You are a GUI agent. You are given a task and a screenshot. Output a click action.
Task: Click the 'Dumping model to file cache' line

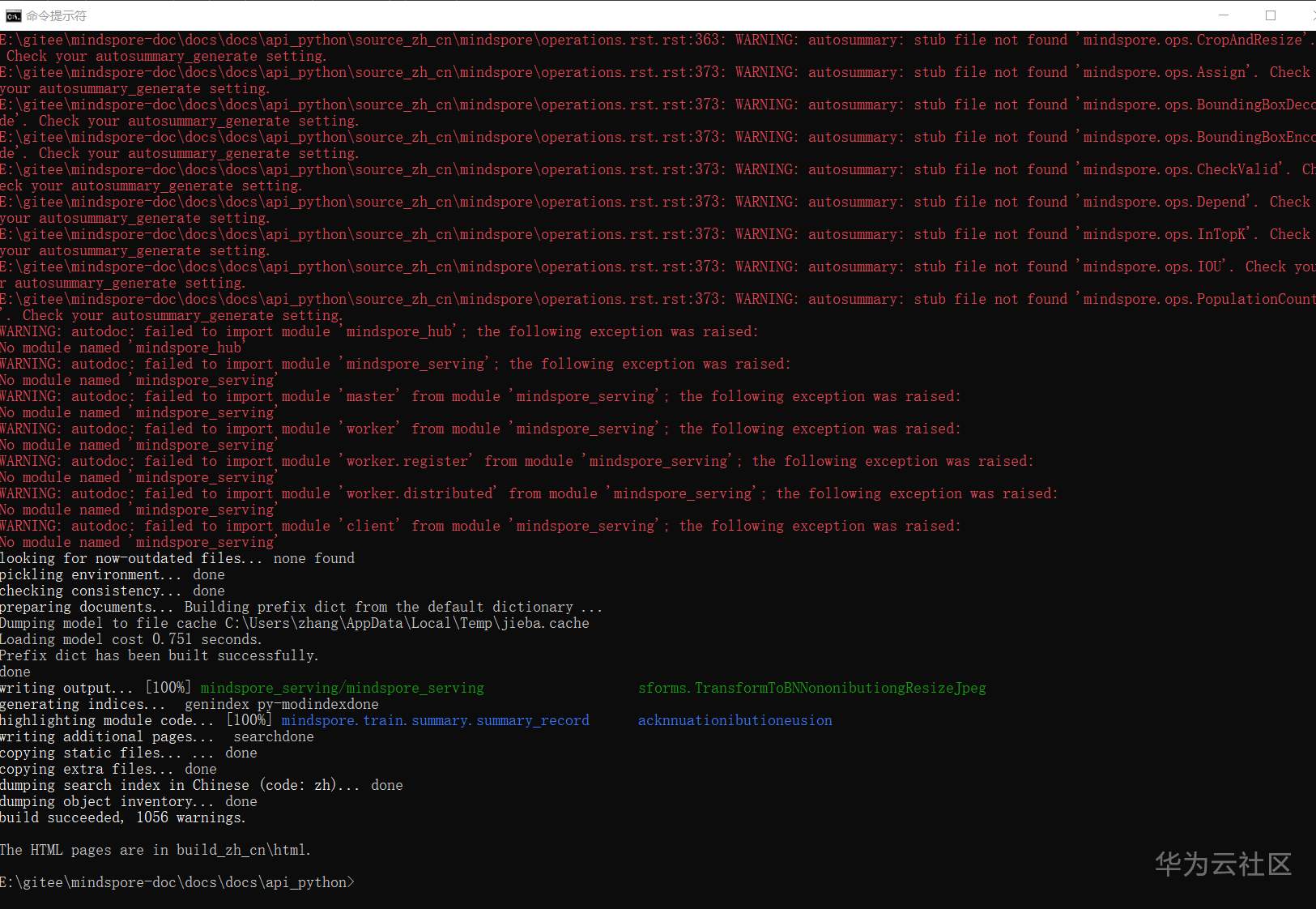coord(295,623)
